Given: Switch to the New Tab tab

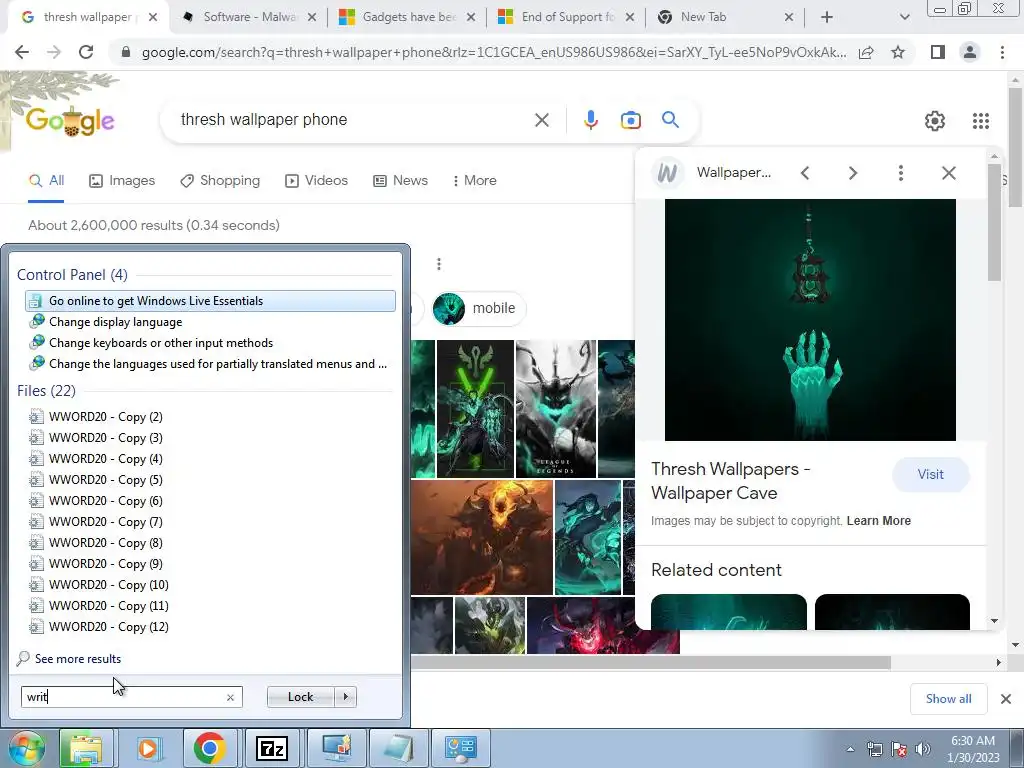Looking at the screenshot, I should [726, 17].
